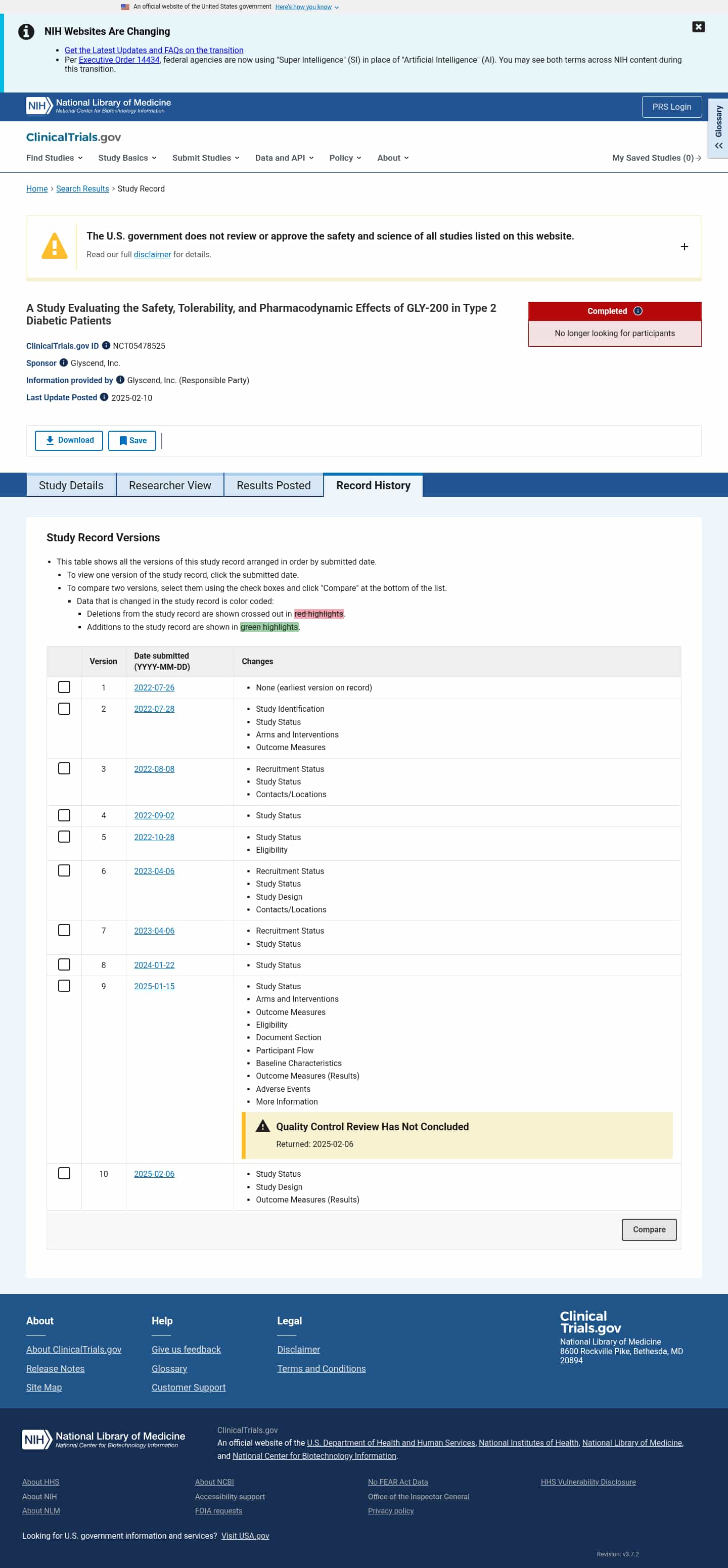Viewport: 728px width, 1568px height.
Task: Open the About dropdown in the navigation bar
Action: (x=393, y=158)
